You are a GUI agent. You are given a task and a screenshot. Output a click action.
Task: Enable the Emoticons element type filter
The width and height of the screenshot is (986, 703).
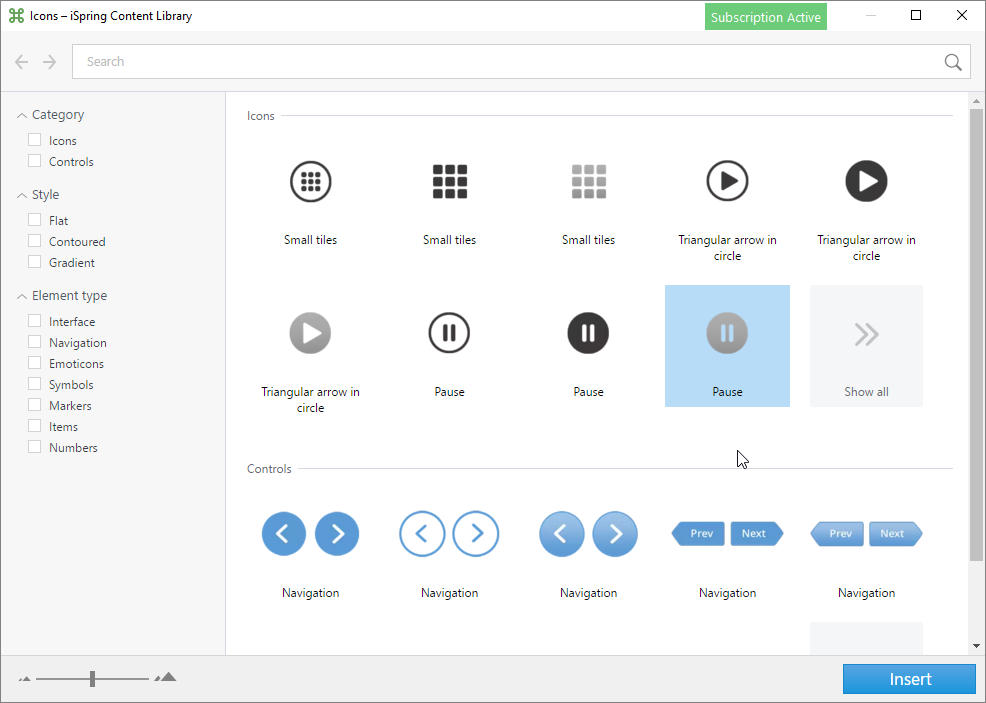point(34,363)
